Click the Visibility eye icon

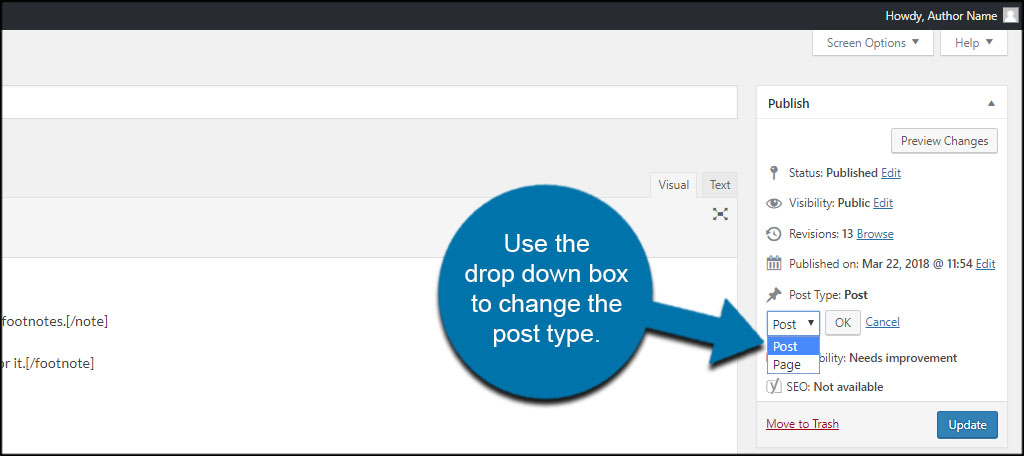[x=774, y=203]
